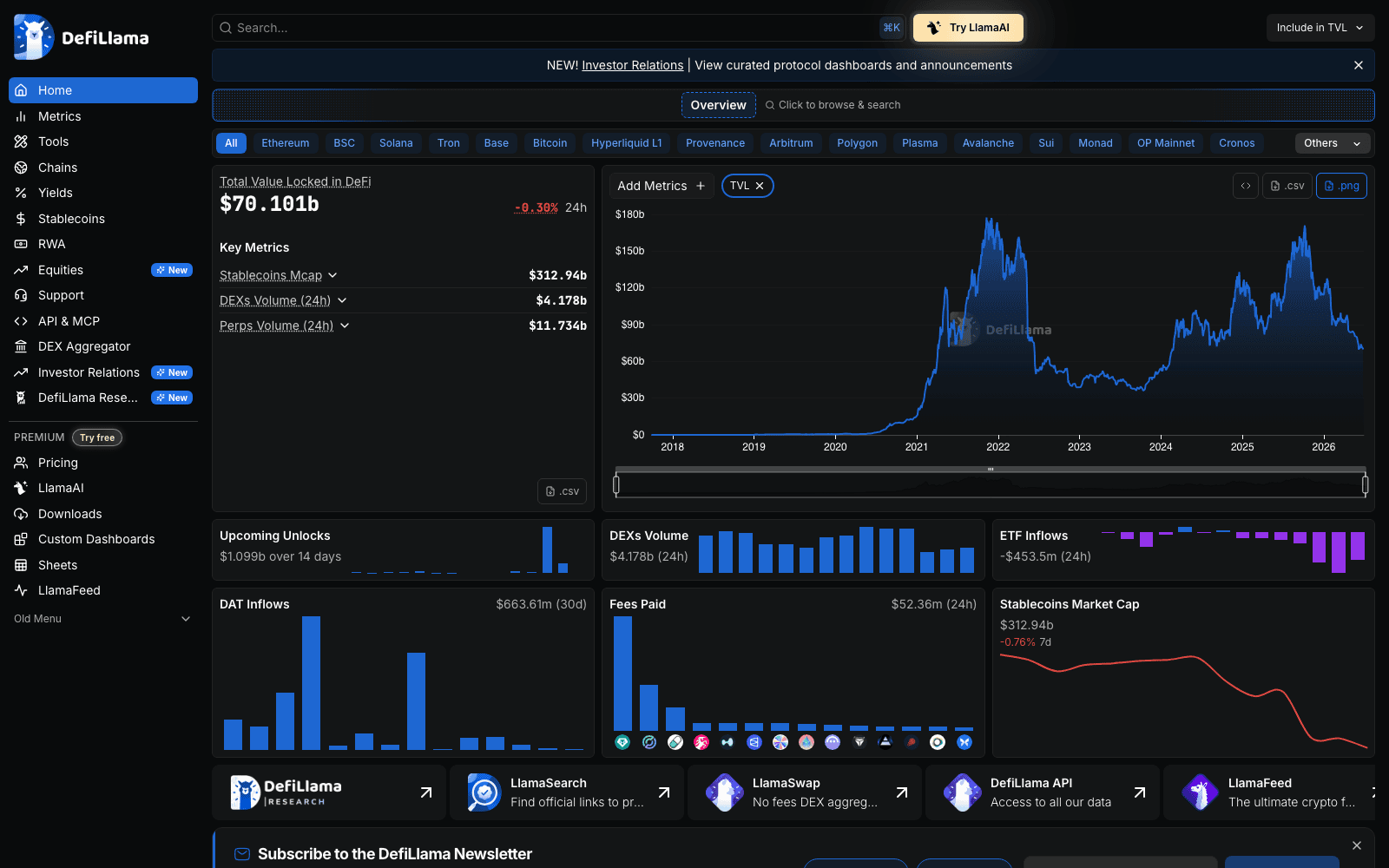The height and width of the screenshot is (868, 1389).
Task: Open Support in the sidebar
Action: pos(103,295)
